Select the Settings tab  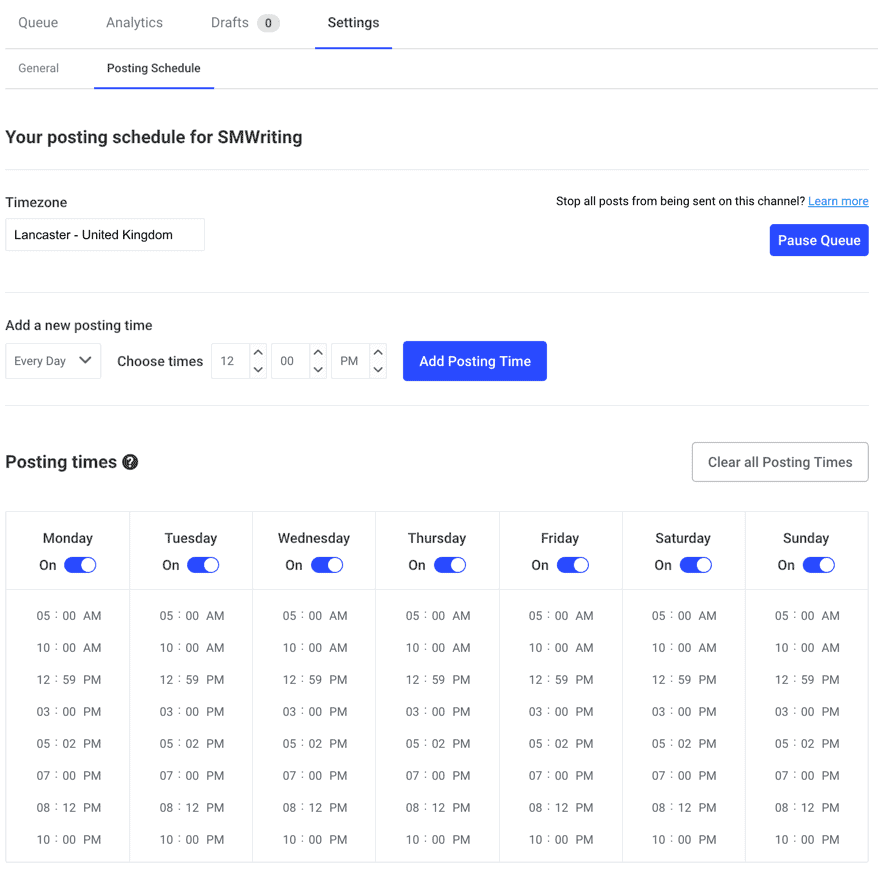[353, 22]
